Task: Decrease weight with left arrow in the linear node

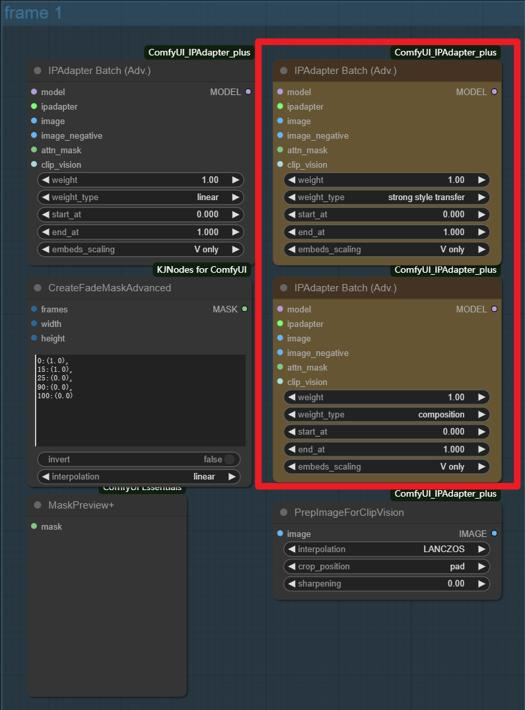Action: (45, 180)
